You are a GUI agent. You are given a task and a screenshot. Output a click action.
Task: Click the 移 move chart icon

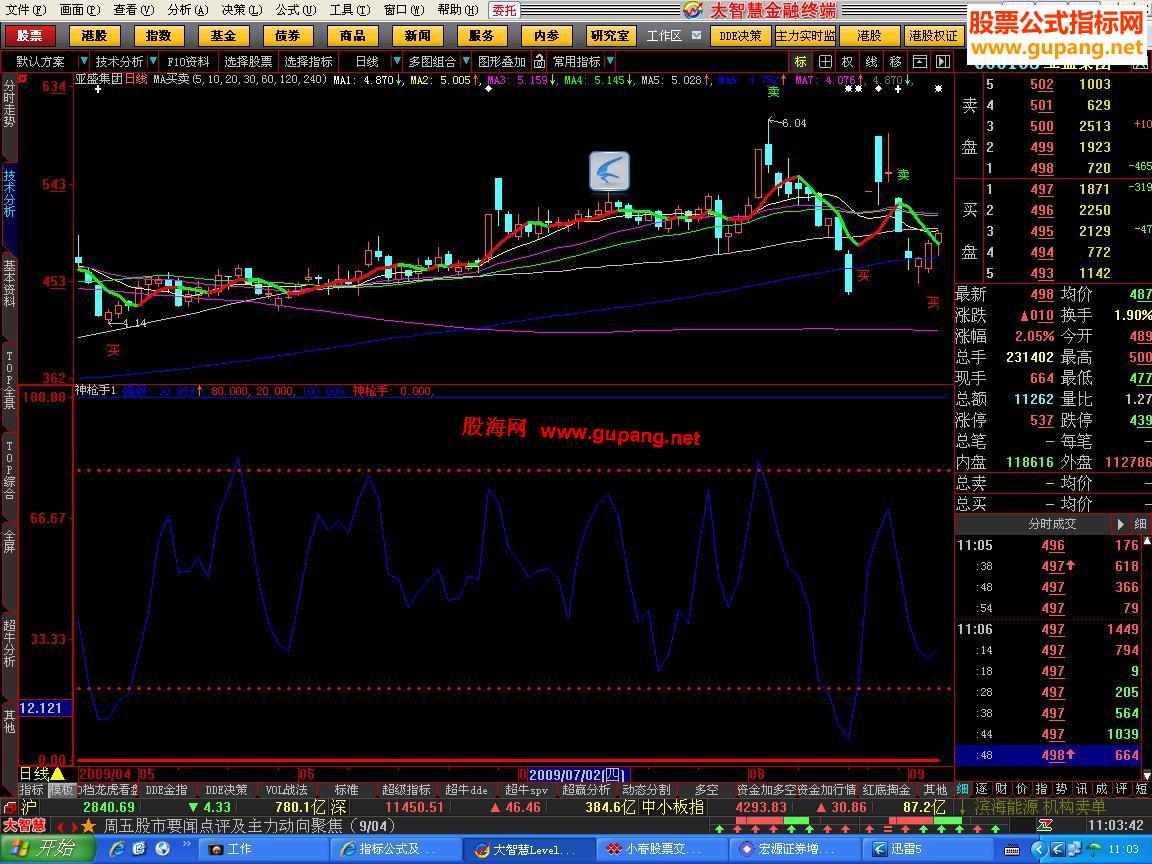point(896,62)
